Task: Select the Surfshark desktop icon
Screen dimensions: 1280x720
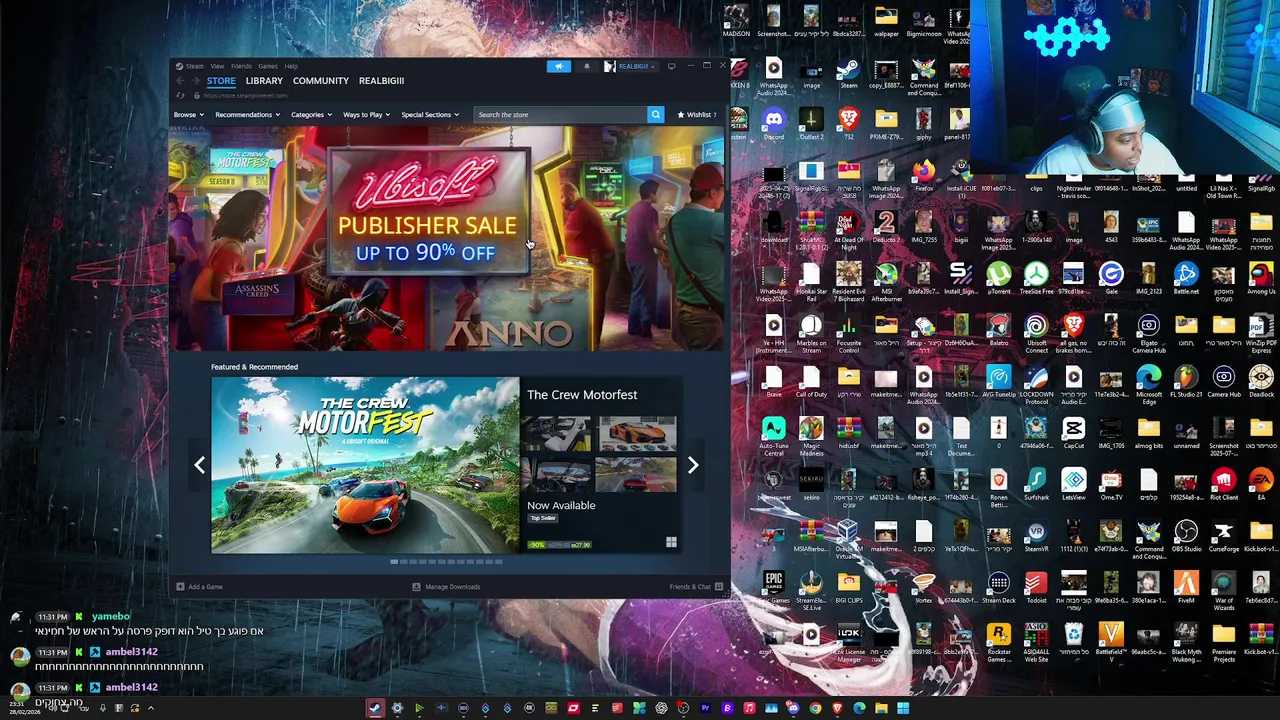Action: [x=1036, y=485]
